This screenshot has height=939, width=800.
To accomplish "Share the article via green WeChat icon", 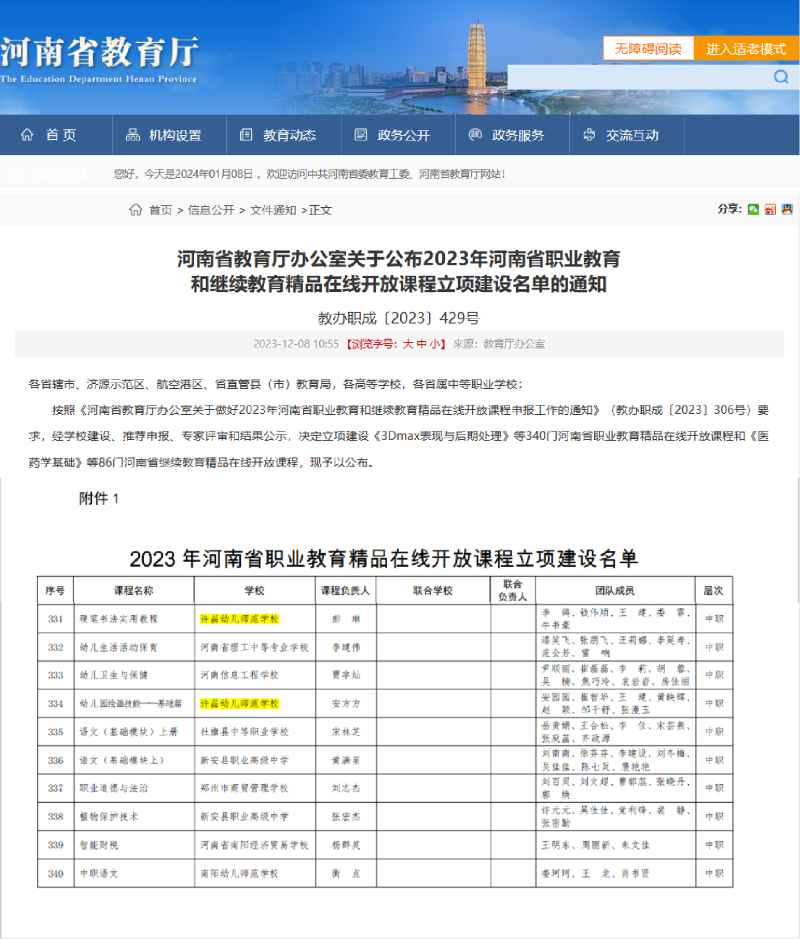I will tap(753, 209).
